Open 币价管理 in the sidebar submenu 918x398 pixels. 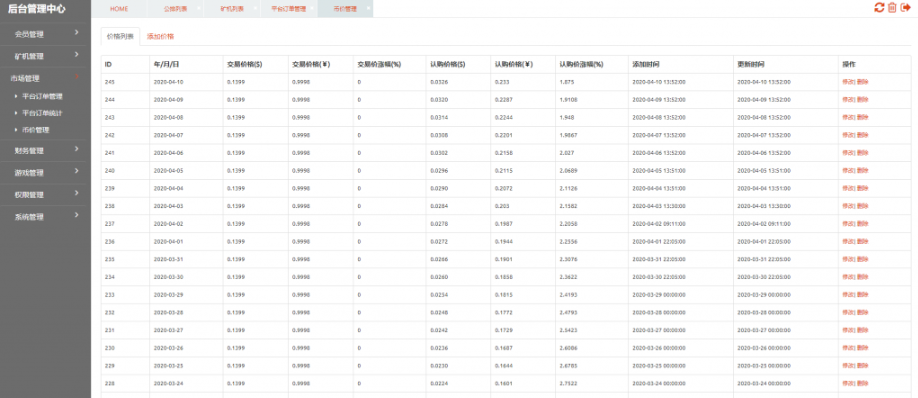36,130
